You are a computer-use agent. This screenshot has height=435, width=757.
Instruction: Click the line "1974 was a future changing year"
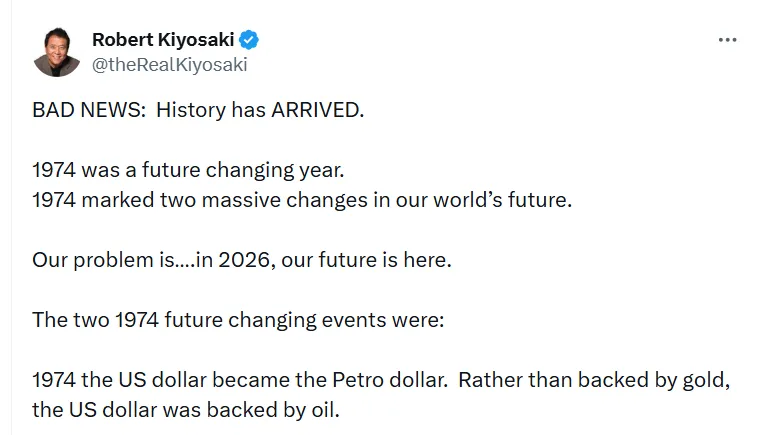(188, 170)
